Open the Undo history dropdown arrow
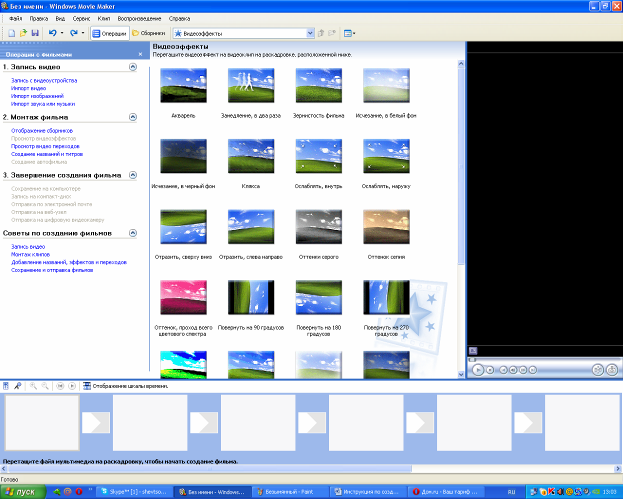 click(62, 33)
